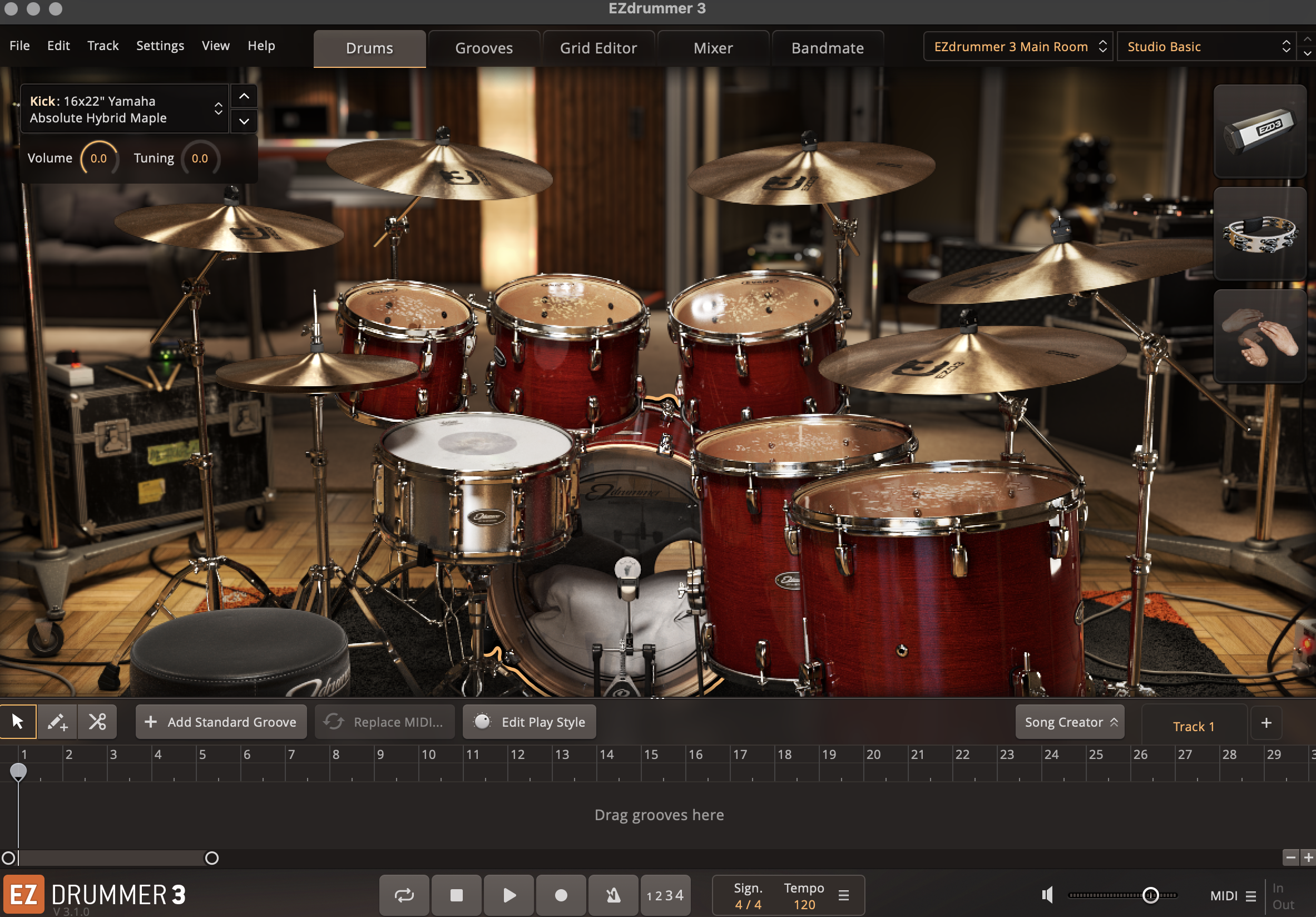This screenshot has height=917, width=1316.
Task: Switch to the Mixer tab
Action: pyautogui.click(x=713, y=48)
